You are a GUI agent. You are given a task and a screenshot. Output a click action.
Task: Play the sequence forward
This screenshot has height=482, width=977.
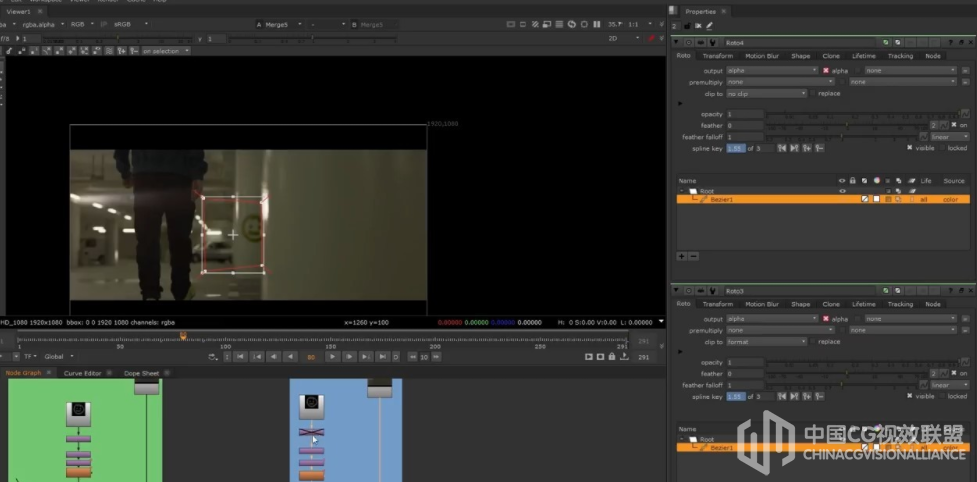pos(332,357)
